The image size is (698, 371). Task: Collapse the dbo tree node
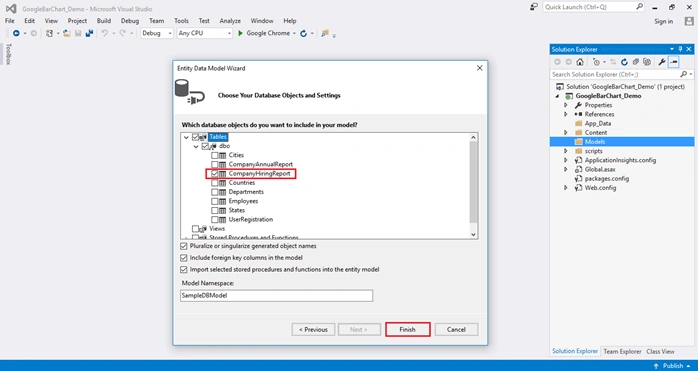click(196, 146)
